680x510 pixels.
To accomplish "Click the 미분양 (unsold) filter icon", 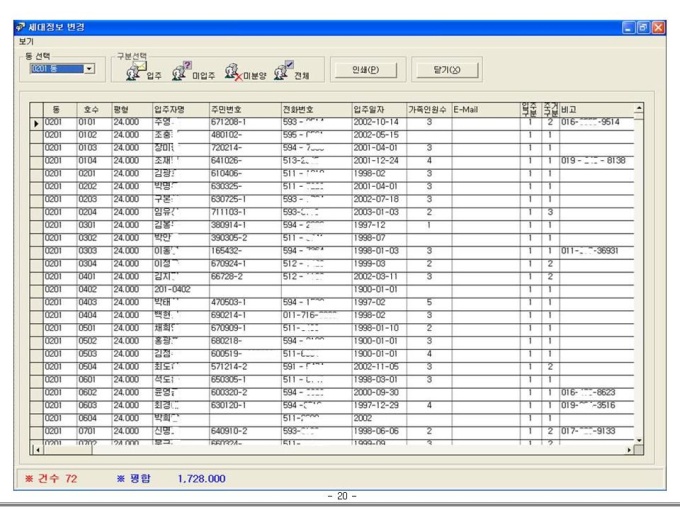I will click(x=234, y=72).
